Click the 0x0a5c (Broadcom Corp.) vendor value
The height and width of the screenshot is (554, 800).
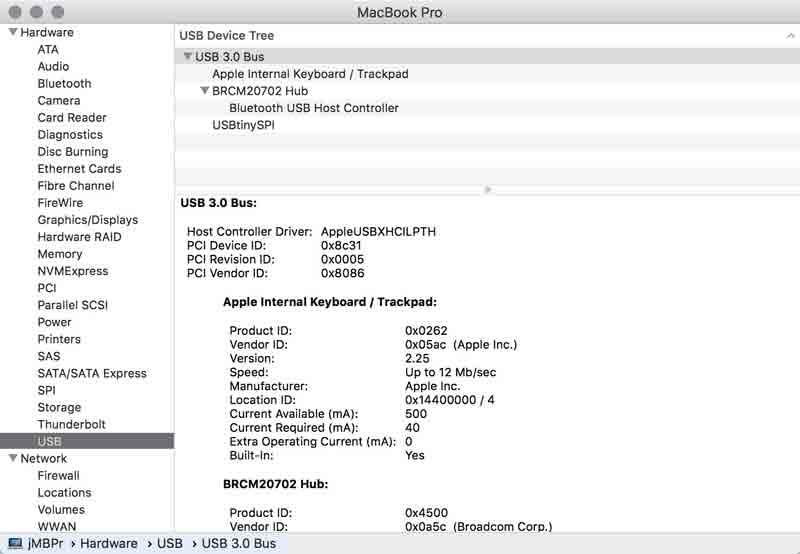click(478, 526)
